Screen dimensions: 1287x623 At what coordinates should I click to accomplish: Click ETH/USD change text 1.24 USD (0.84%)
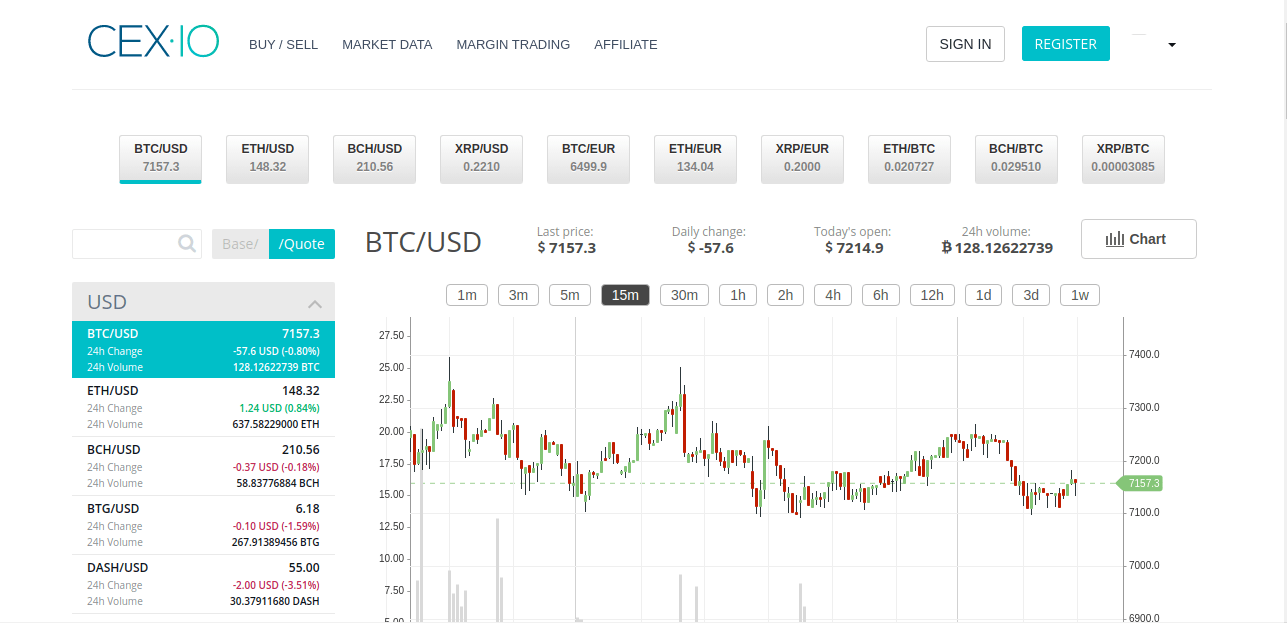tap(280, 408)
